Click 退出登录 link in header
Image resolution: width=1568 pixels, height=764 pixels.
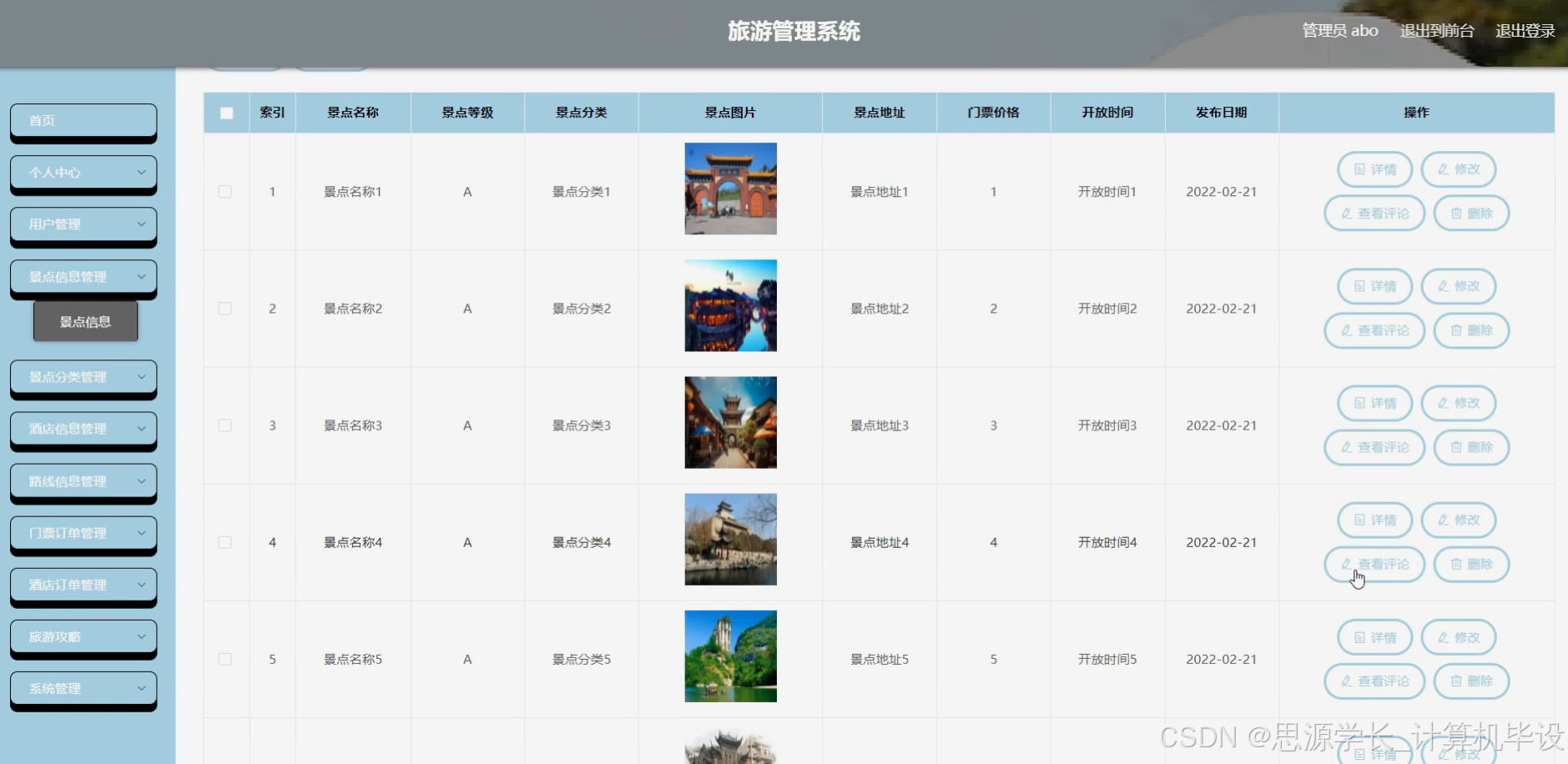1525,31
